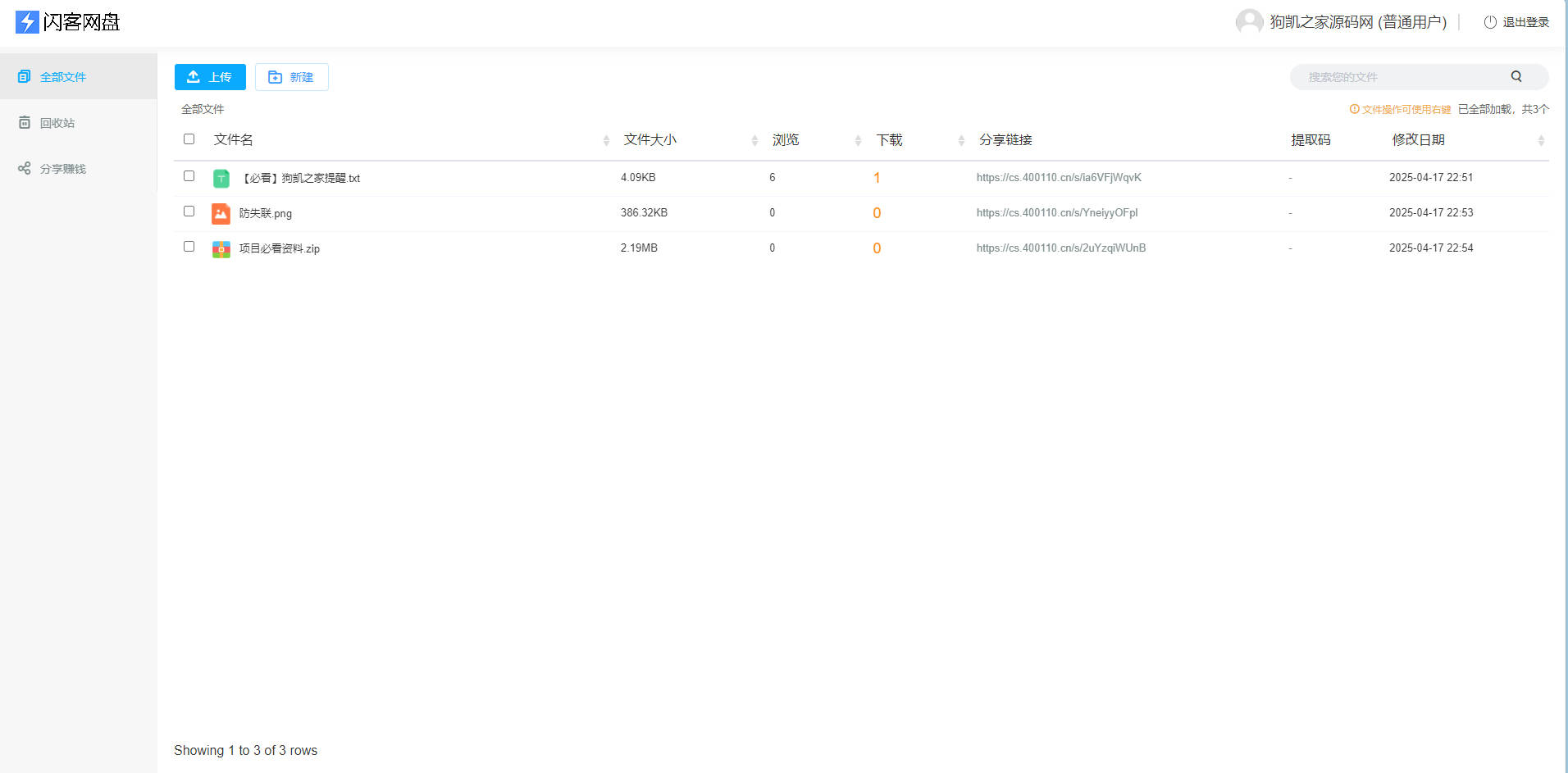Image resolution: width=1568 pixels, height=773 pixels.
Task: Open 分享赚钱 in the sidebar
Action: pyautogui.click(x=62, y=169)
